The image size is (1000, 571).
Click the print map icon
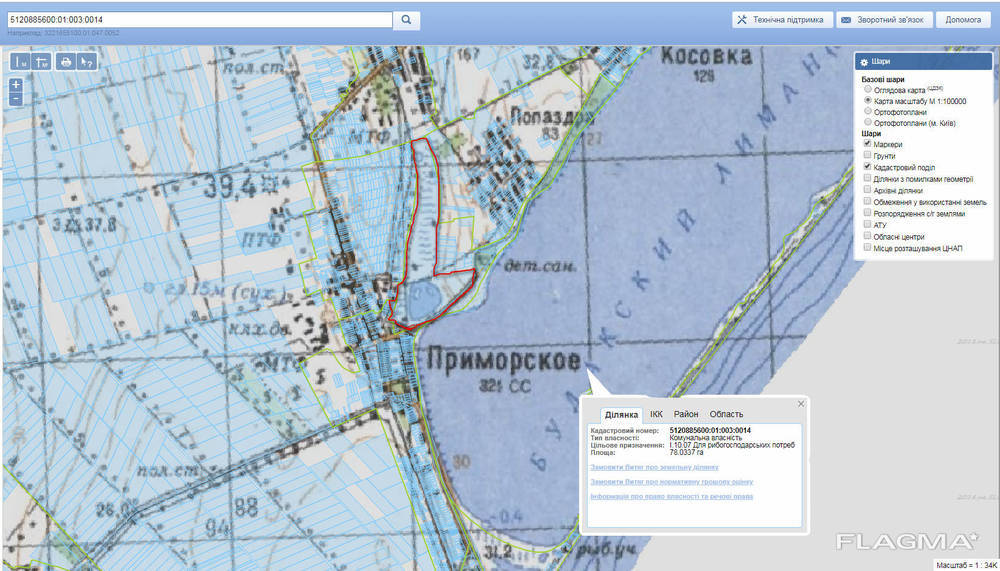pos(66,62)
